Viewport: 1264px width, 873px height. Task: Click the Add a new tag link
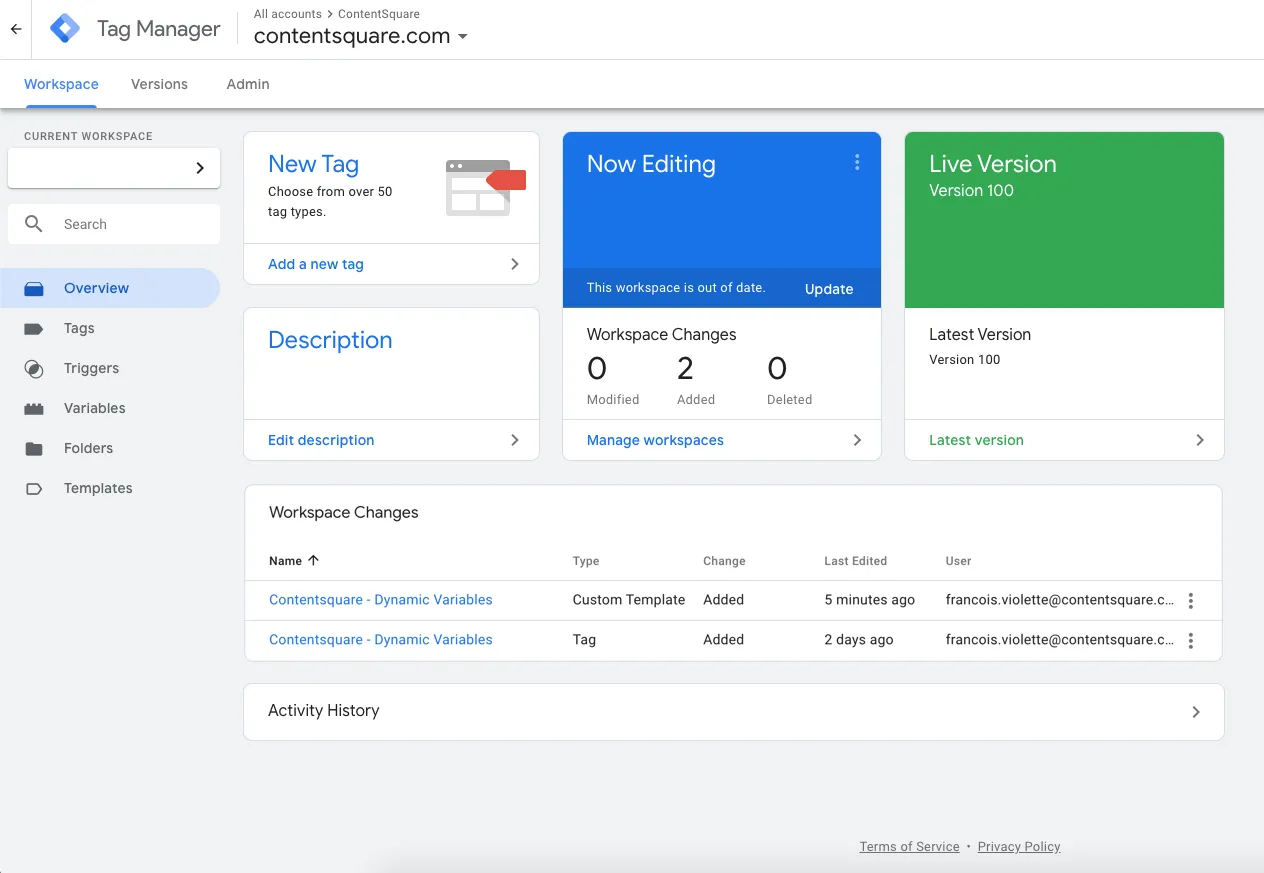316,264
